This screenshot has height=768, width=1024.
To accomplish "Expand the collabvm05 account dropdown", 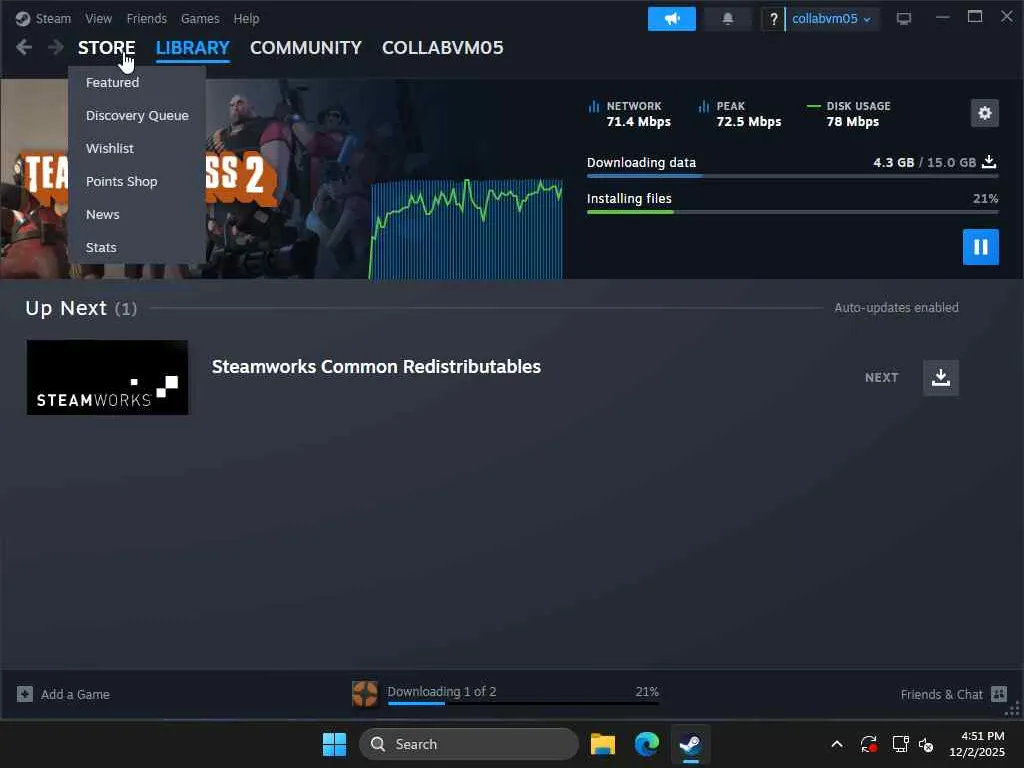I will click(x=831, y=18).
